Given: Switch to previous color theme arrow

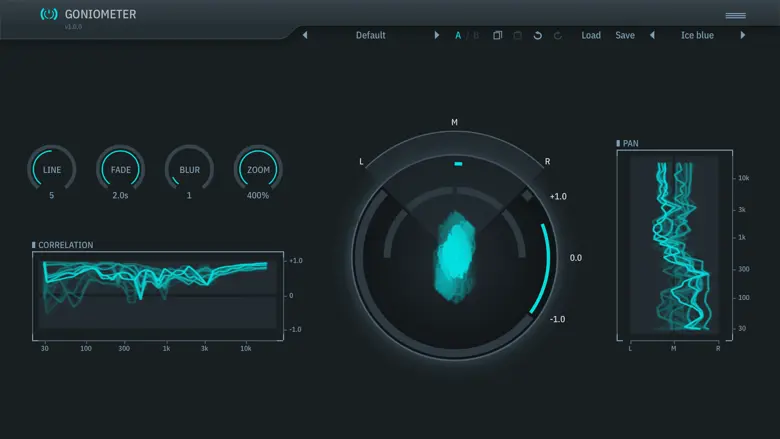Looking at the screenshot, I should click(652, 35).
